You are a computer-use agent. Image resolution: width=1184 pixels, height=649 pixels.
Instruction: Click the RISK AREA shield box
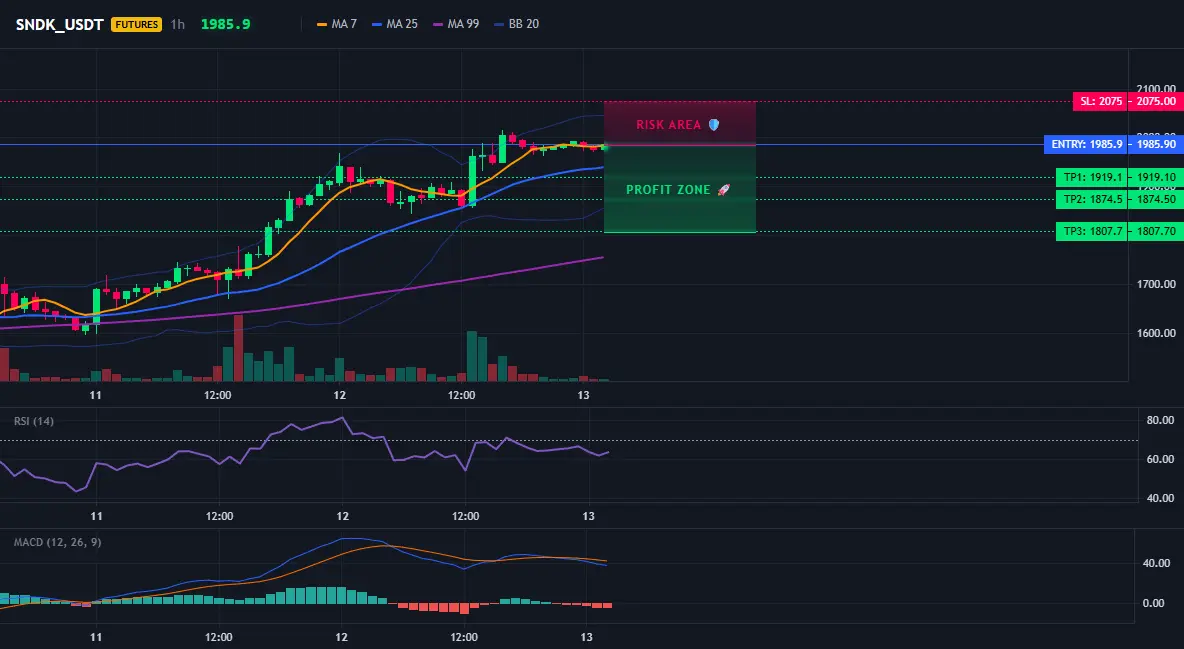coord(680,123)
